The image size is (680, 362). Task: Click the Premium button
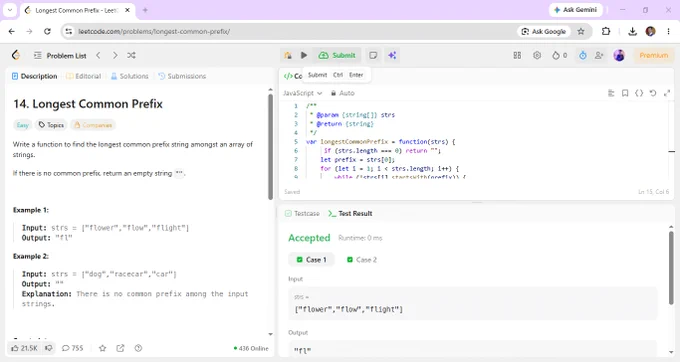tap(653, 55)
